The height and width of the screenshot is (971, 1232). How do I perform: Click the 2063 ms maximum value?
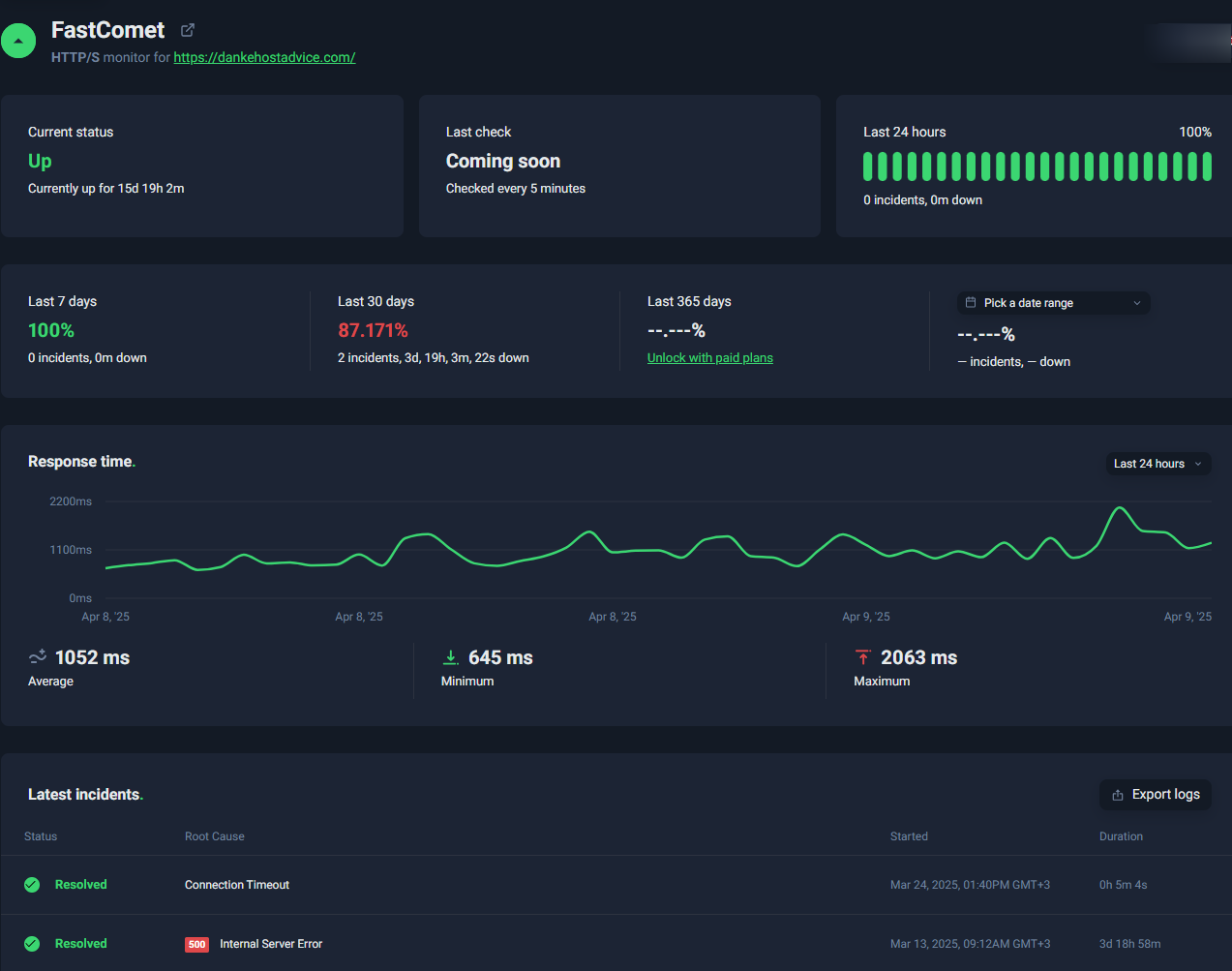(918, 657)
